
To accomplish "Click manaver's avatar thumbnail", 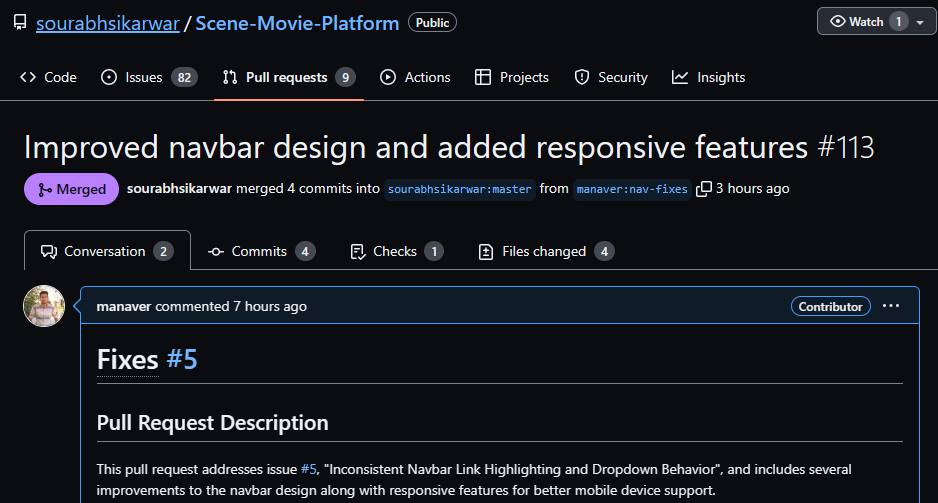I will [x=44, y=306].
